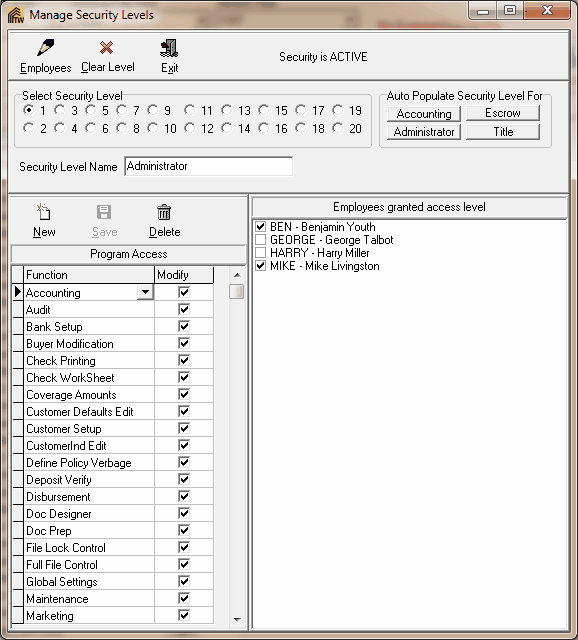The image size is (578, 640).
Task: Toggle Modify checkbox for Accounting
Action: tap(184, 292)
